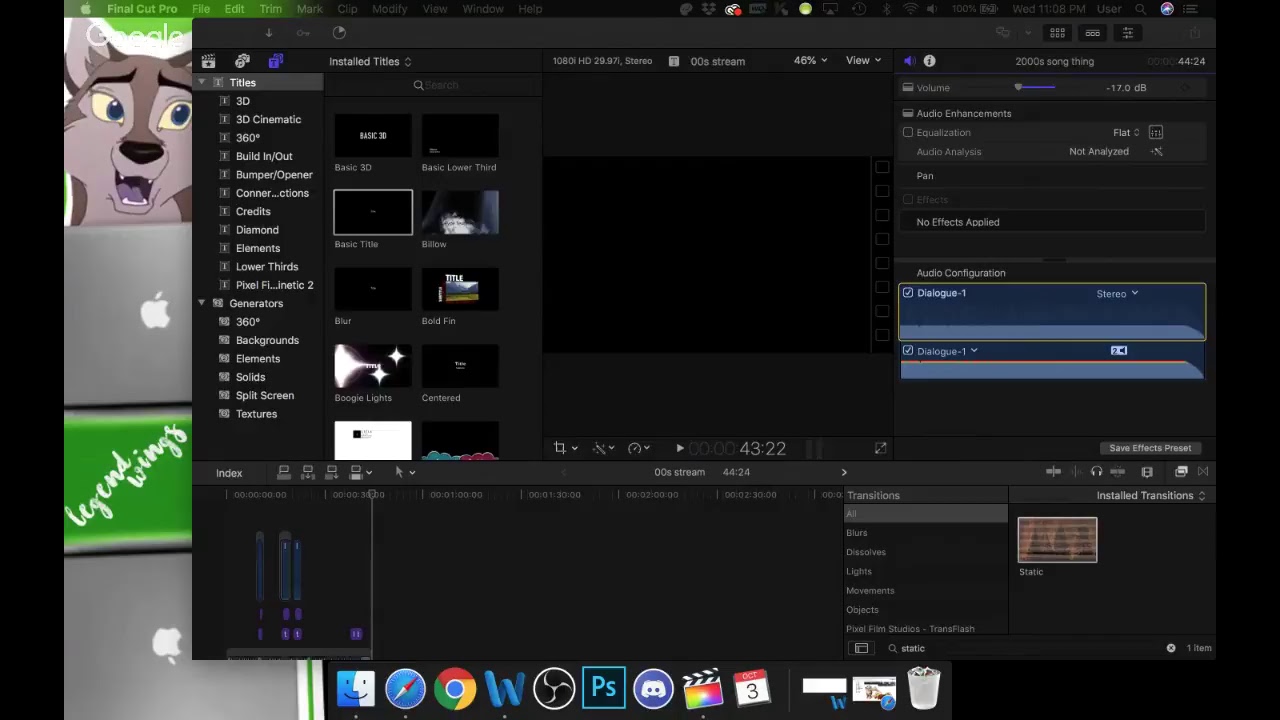Uncheck the second Dialogue-1 component

pyautogui.click(x=908, y=351)
